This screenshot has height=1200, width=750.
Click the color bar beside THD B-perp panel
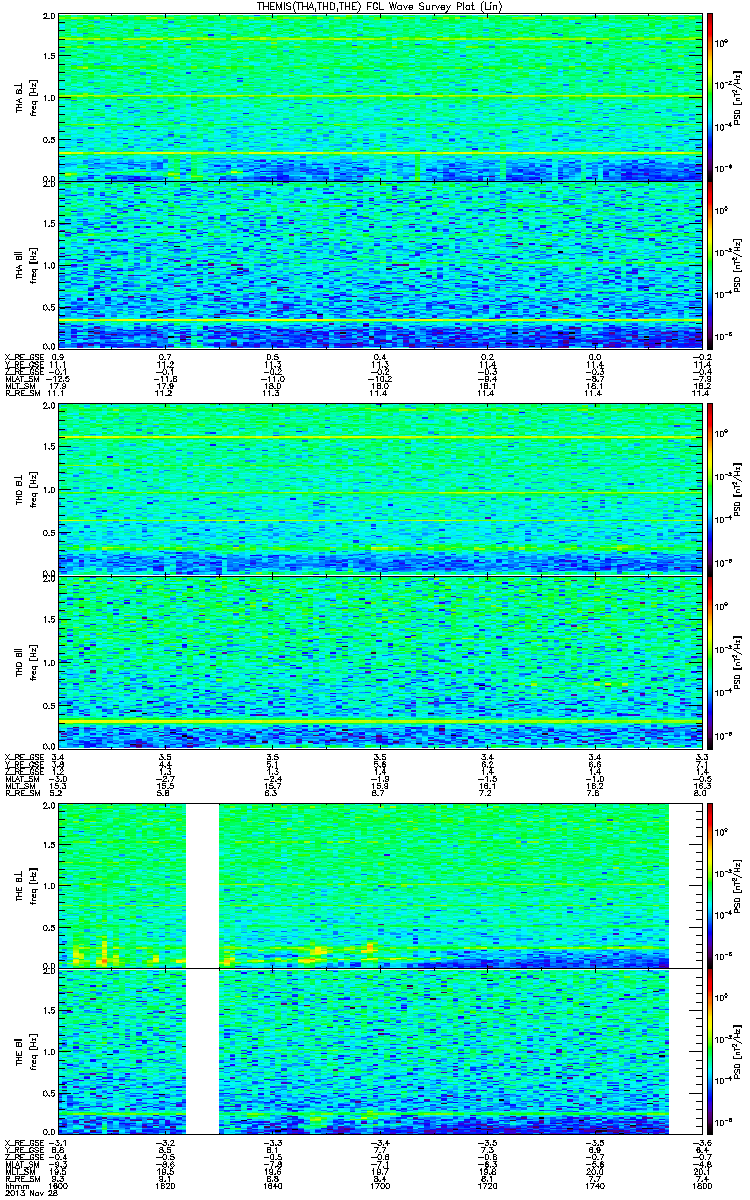point(710,488)
